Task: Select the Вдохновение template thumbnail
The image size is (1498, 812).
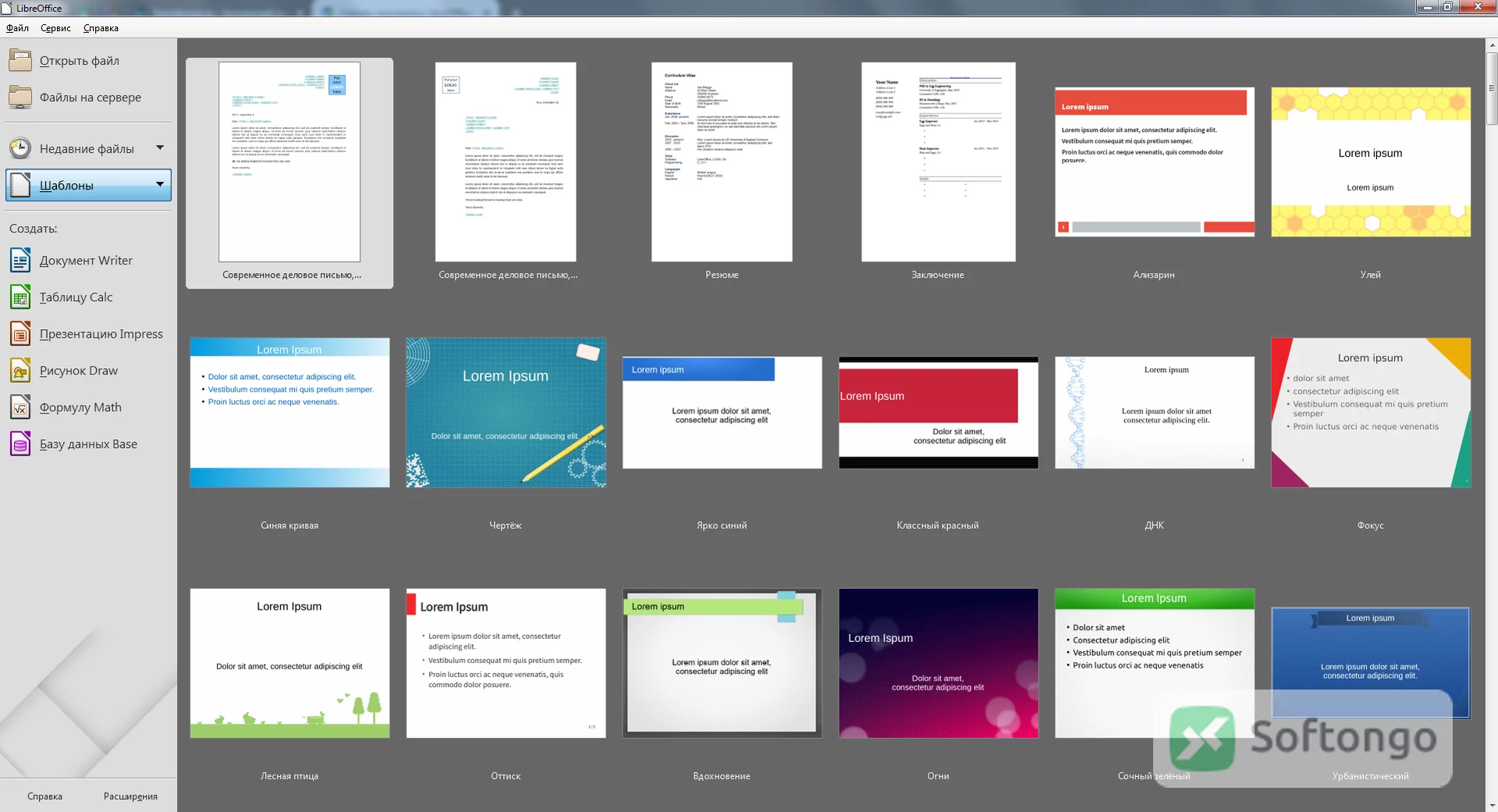Action: [722, 663]
